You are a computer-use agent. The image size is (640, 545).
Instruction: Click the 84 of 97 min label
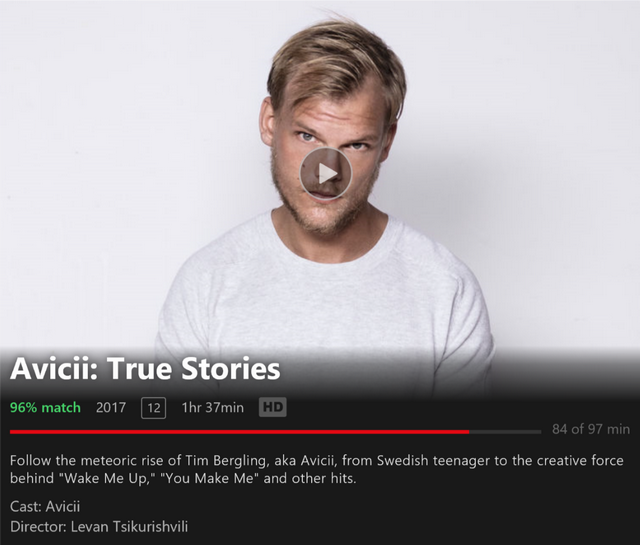[x=591, y=429]
